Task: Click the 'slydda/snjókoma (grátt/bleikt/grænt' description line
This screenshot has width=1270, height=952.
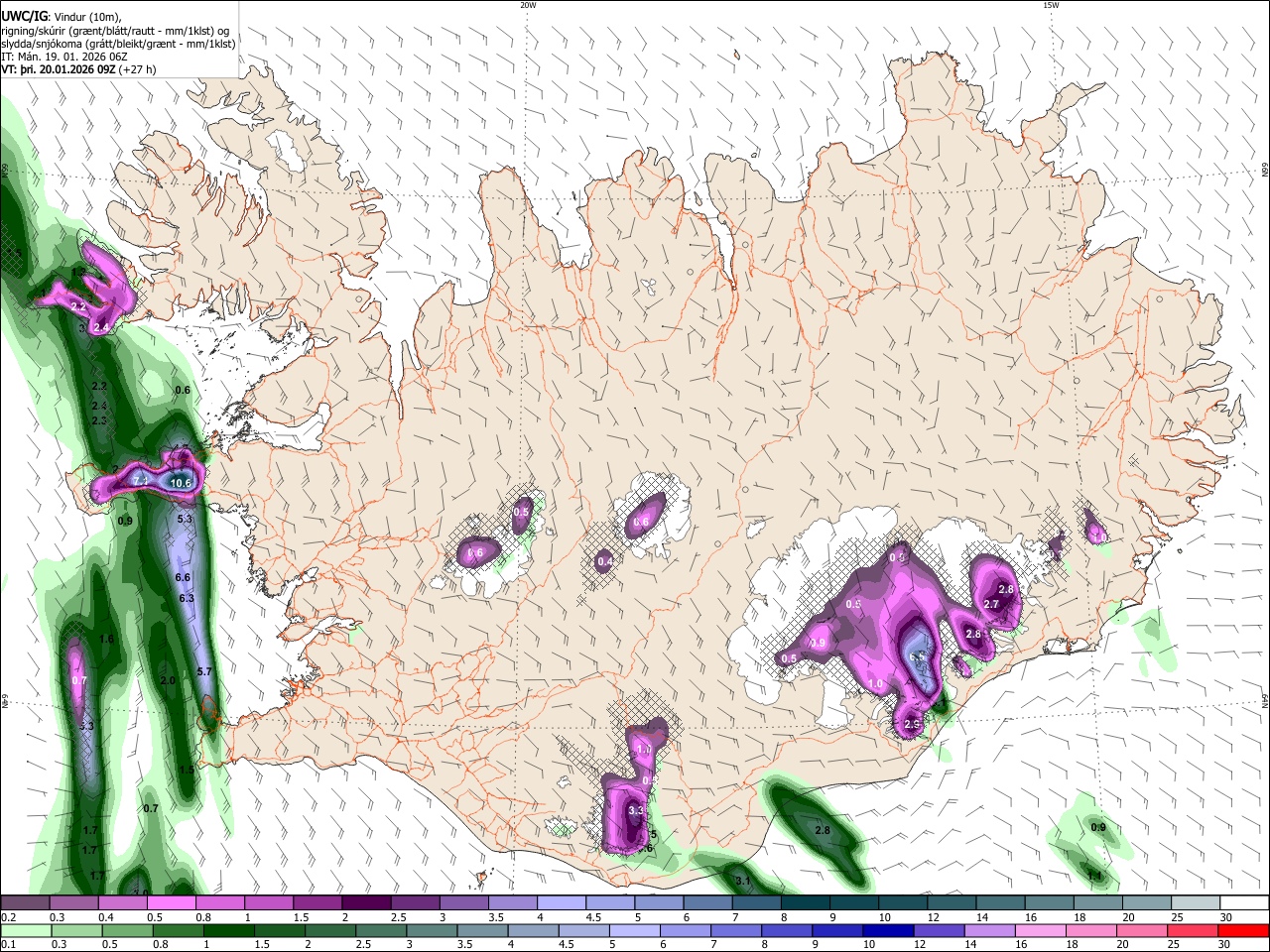Action: [118, 44]
